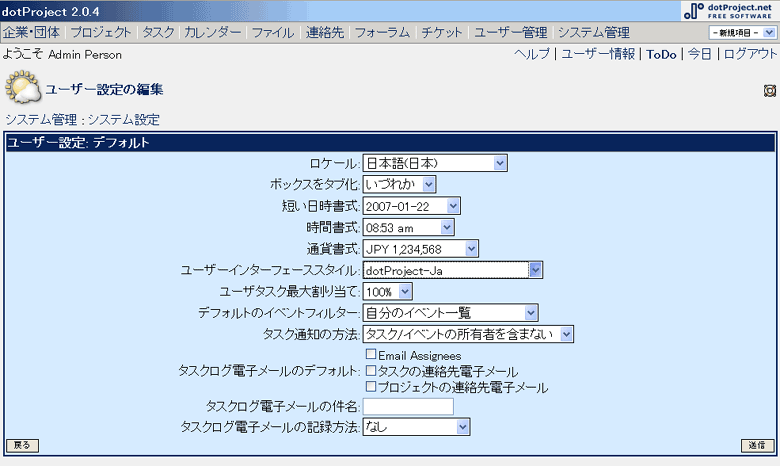
Task: Open the タスクログ電子メールの記録方法 dropdown
Action: tap(416, 427)
